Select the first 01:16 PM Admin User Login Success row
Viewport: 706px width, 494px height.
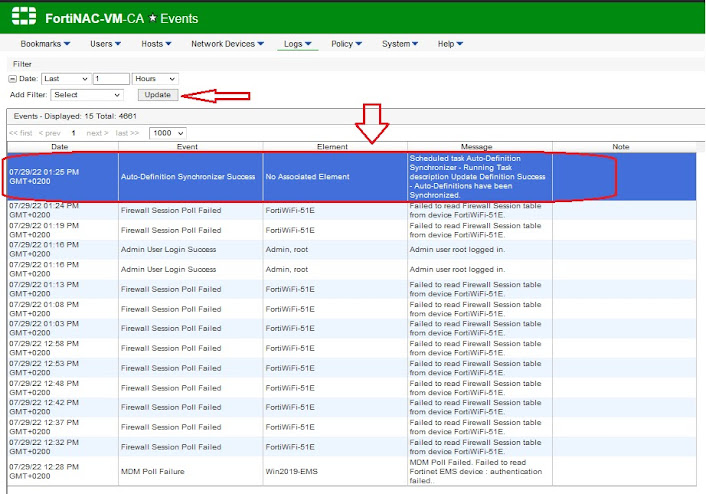click(352, 249)
